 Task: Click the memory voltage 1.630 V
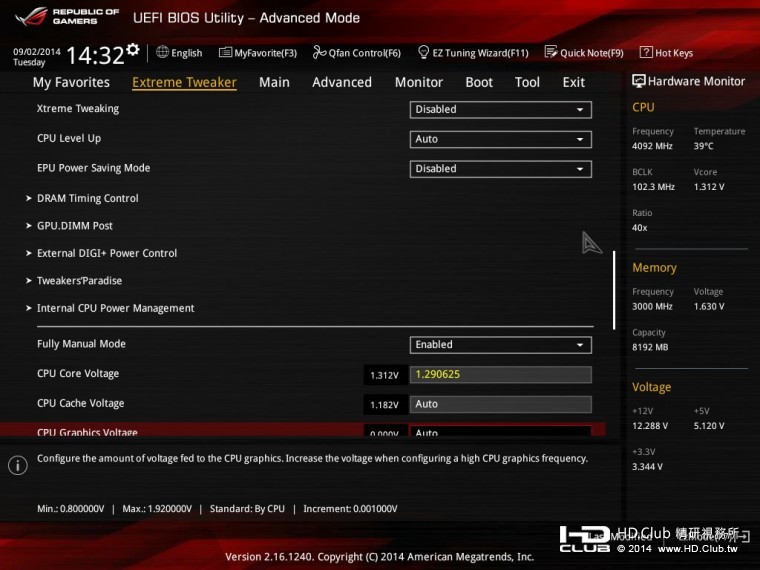pyautogui.click(x=709, y=306)
